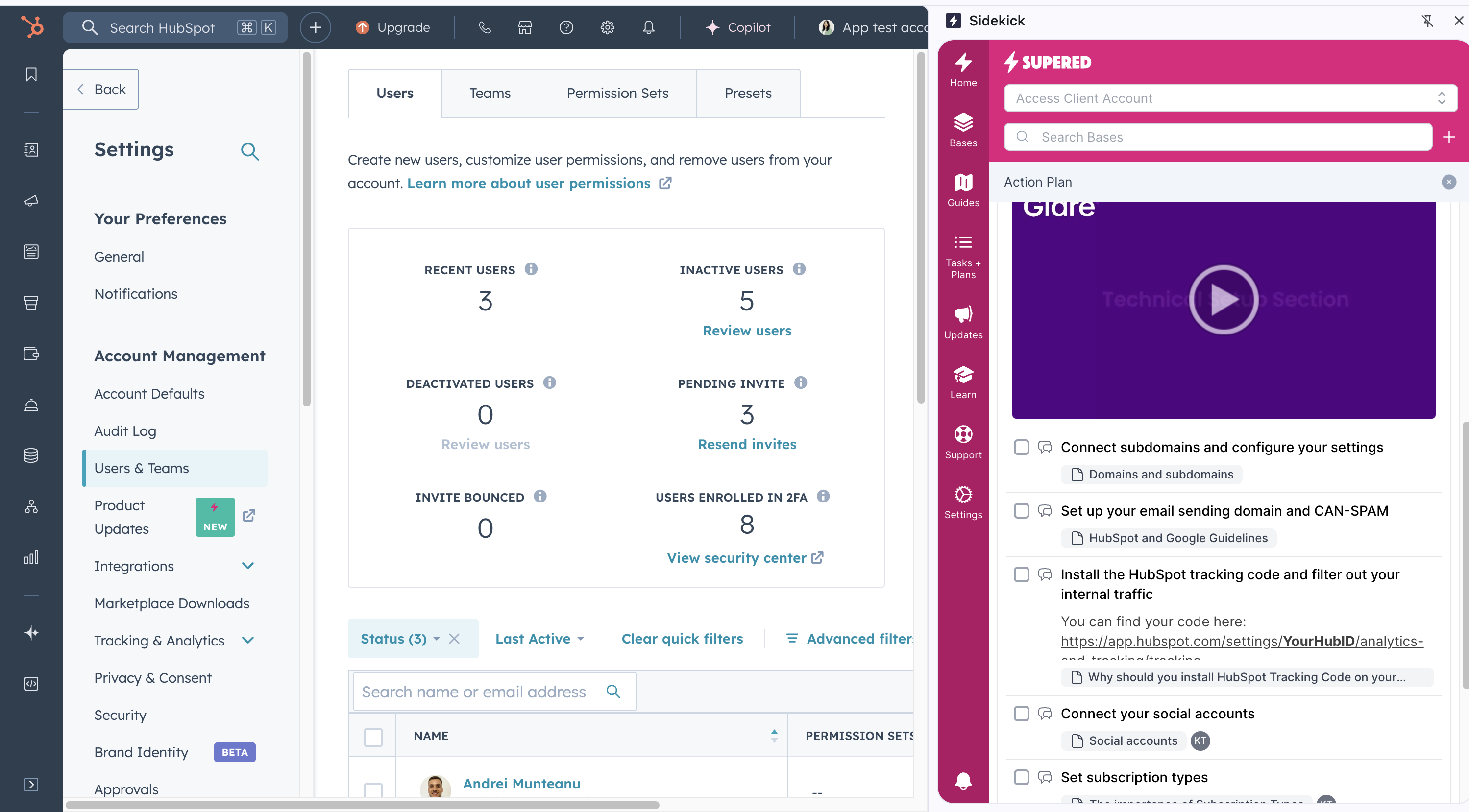Open the Bases section in Sidekick
The width and height of the screenshot is (1469, 812).
[963, 130]
